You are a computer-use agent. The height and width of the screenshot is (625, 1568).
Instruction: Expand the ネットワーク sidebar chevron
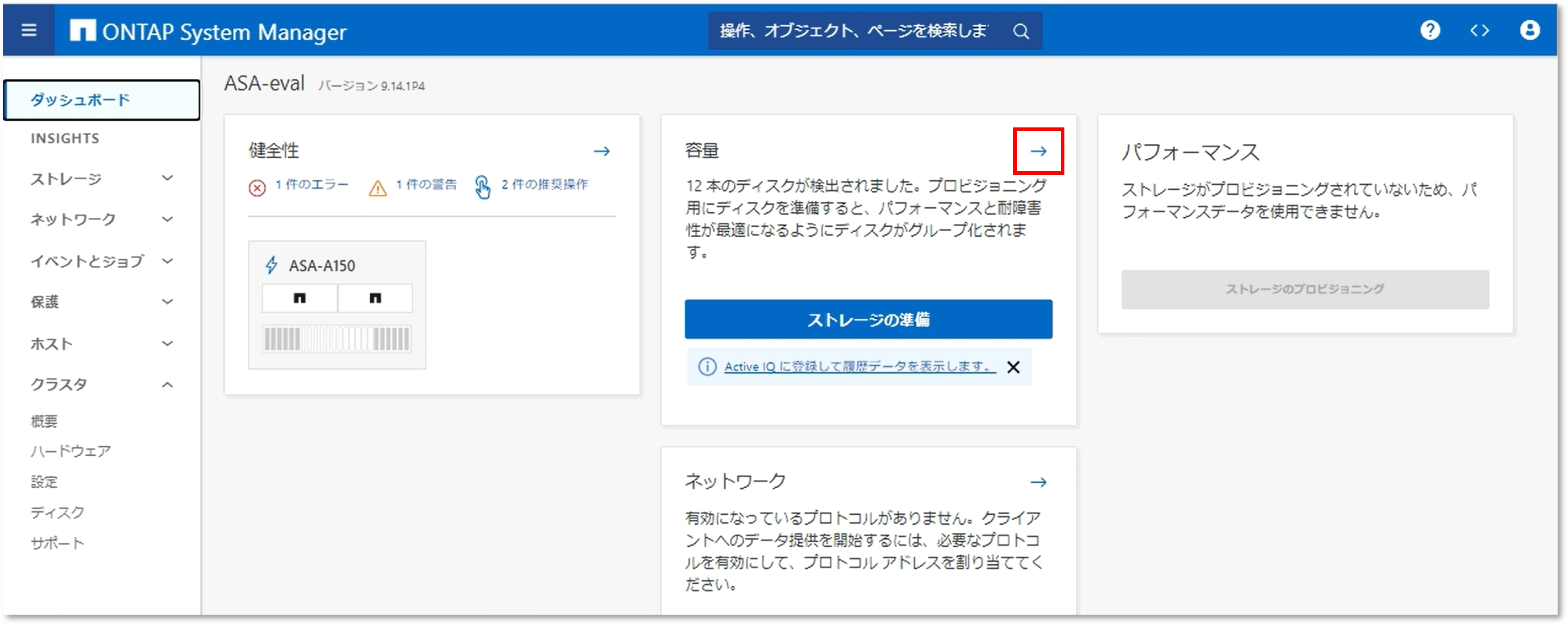(x=168, y=219)
